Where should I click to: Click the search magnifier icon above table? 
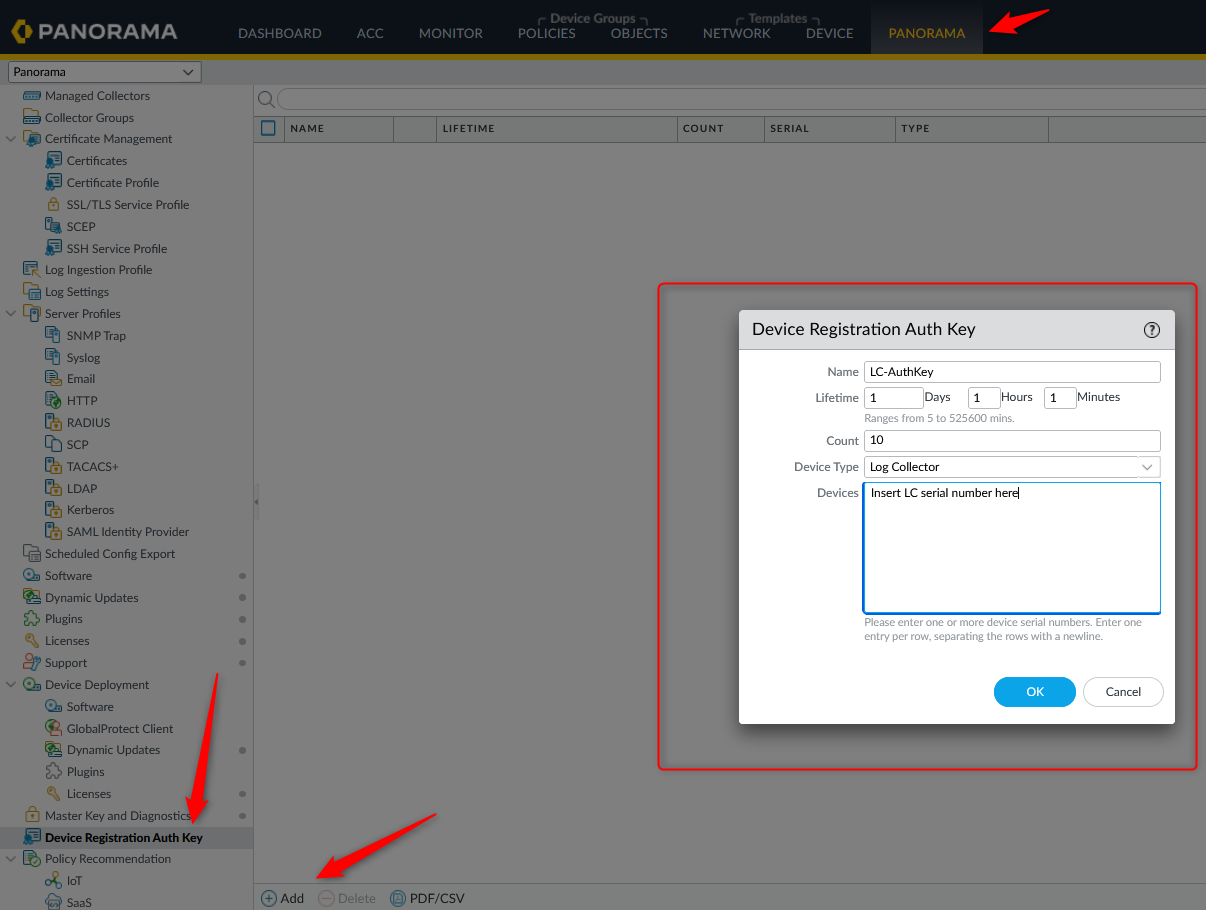click(x=266, y=99)
